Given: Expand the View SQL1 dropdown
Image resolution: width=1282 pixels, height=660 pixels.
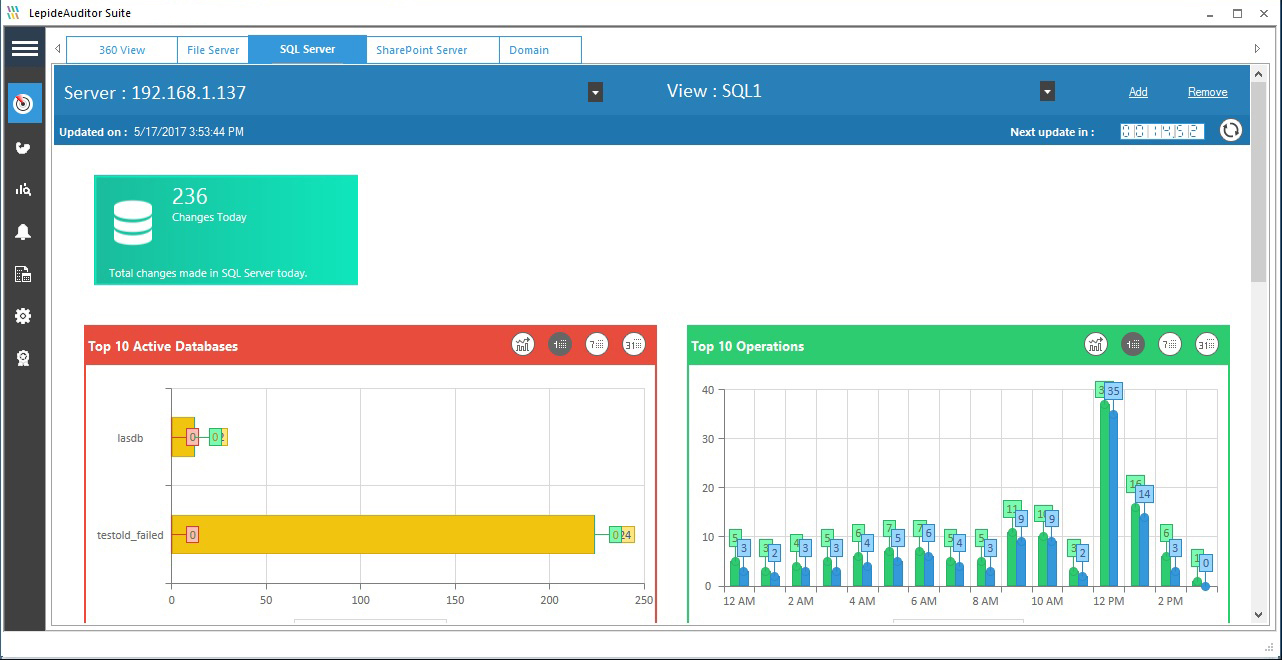Looking at the screenshot, I should pyautogui.click(x=1047, y=92).
